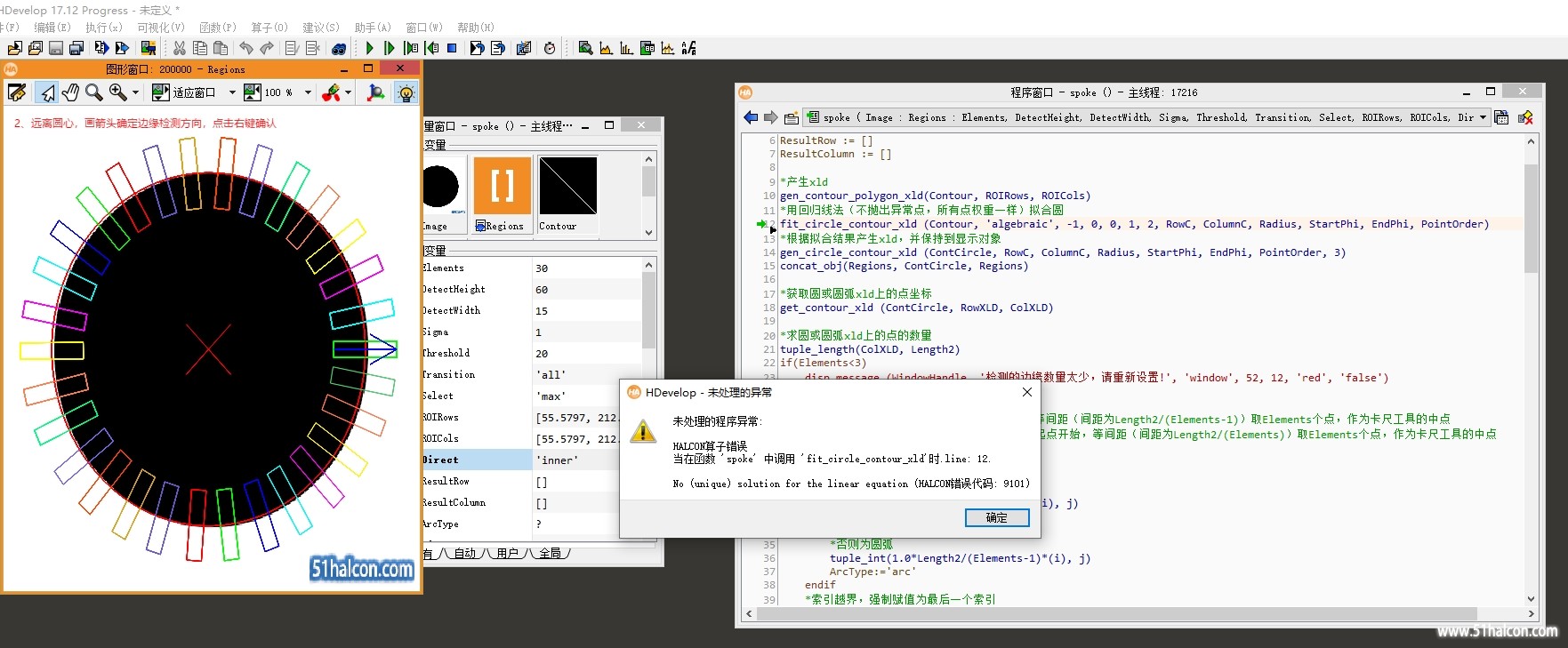This screenshot has height=648, width=1568.
Task: Click the Copy icon in toolbar
Action: click(x=200, y=48)
